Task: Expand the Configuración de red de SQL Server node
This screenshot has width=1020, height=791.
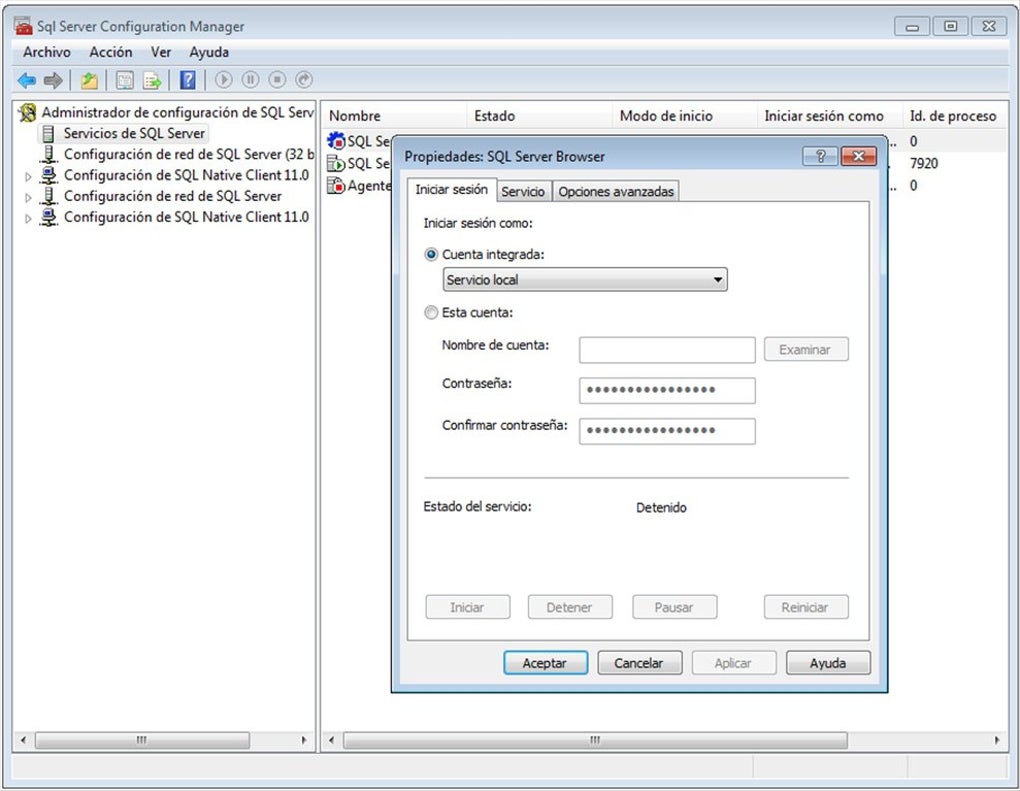Action: (x=28, y=197)
